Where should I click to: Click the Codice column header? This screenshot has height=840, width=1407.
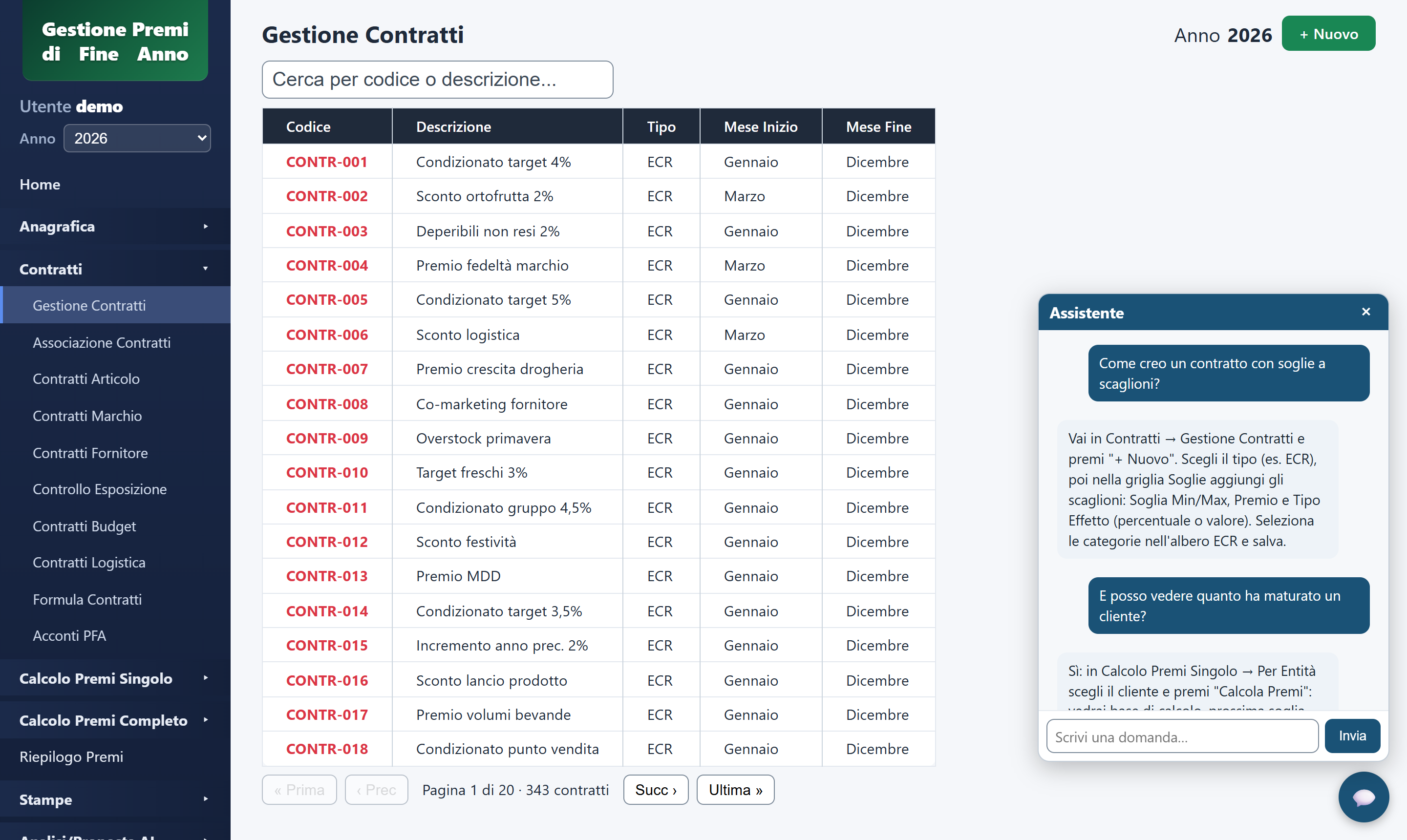click(327, 126)
